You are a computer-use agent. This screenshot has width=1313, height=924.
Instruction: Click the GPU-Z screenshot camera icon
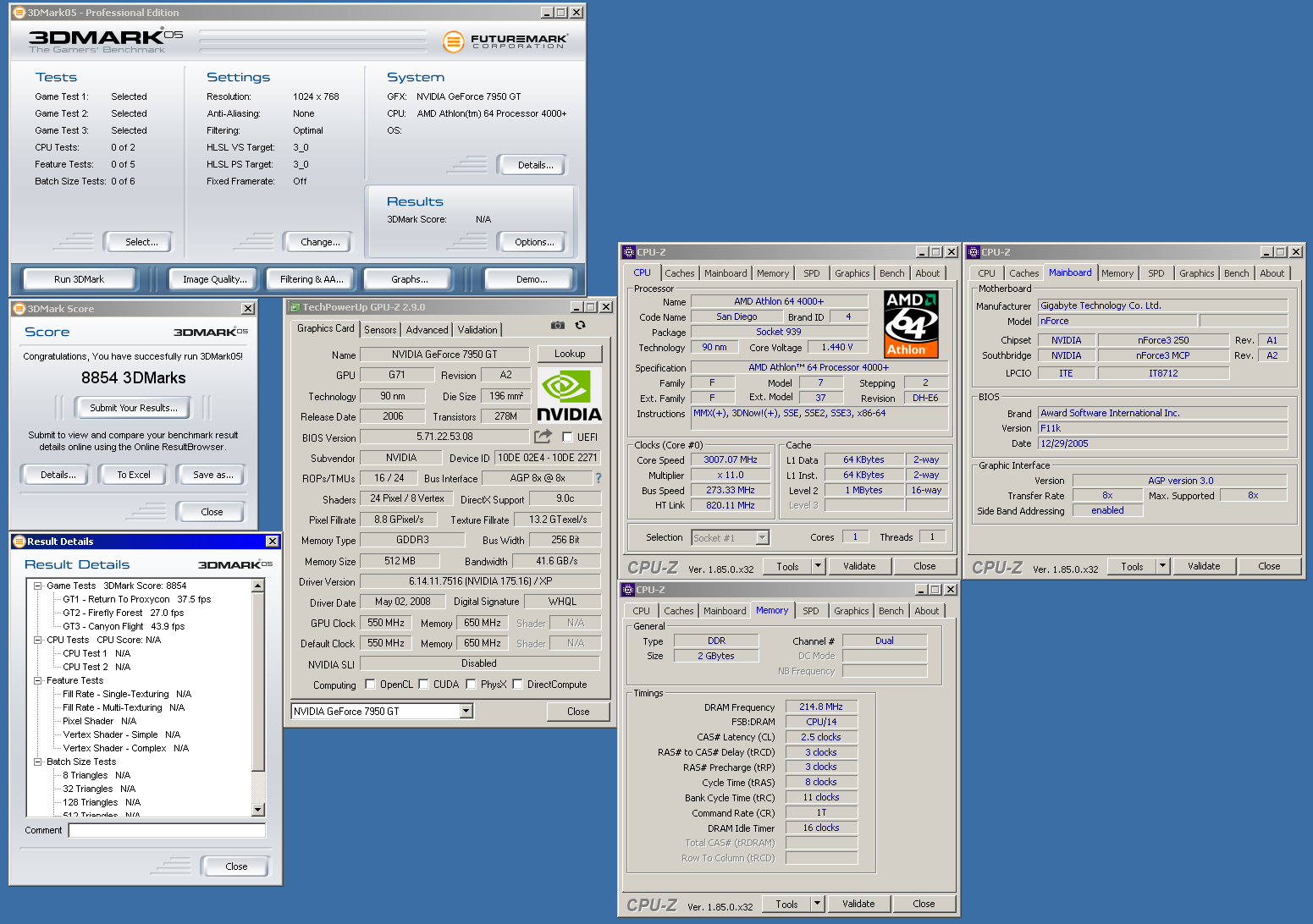[557, 325]
